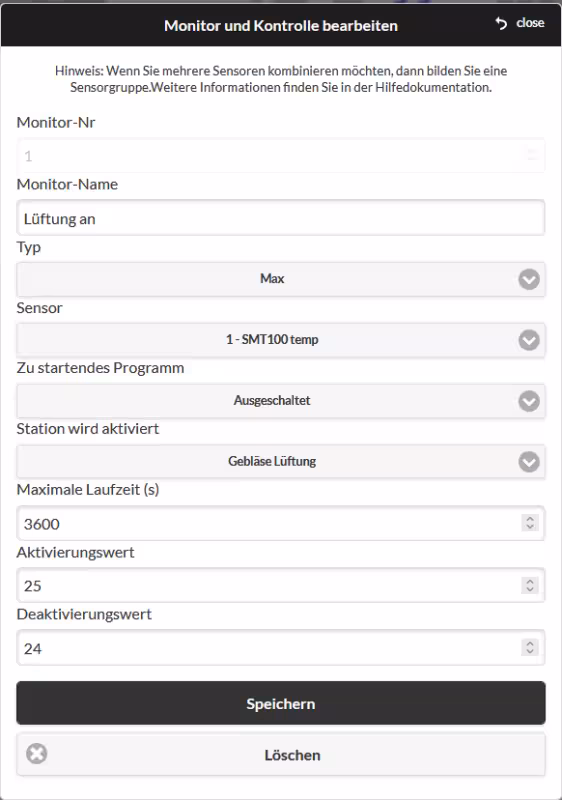Open Sensor dropdown showing SMT100 temp

(x=281, y=340)
